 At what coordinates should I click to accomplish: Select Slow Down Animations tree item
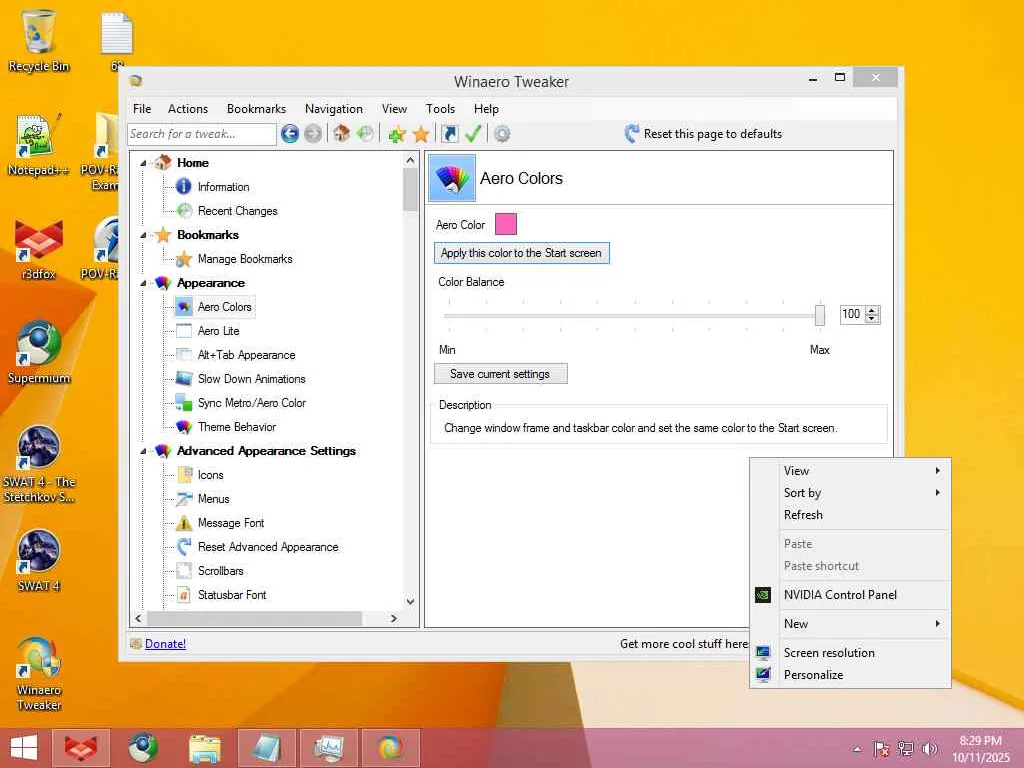[251, 379]
